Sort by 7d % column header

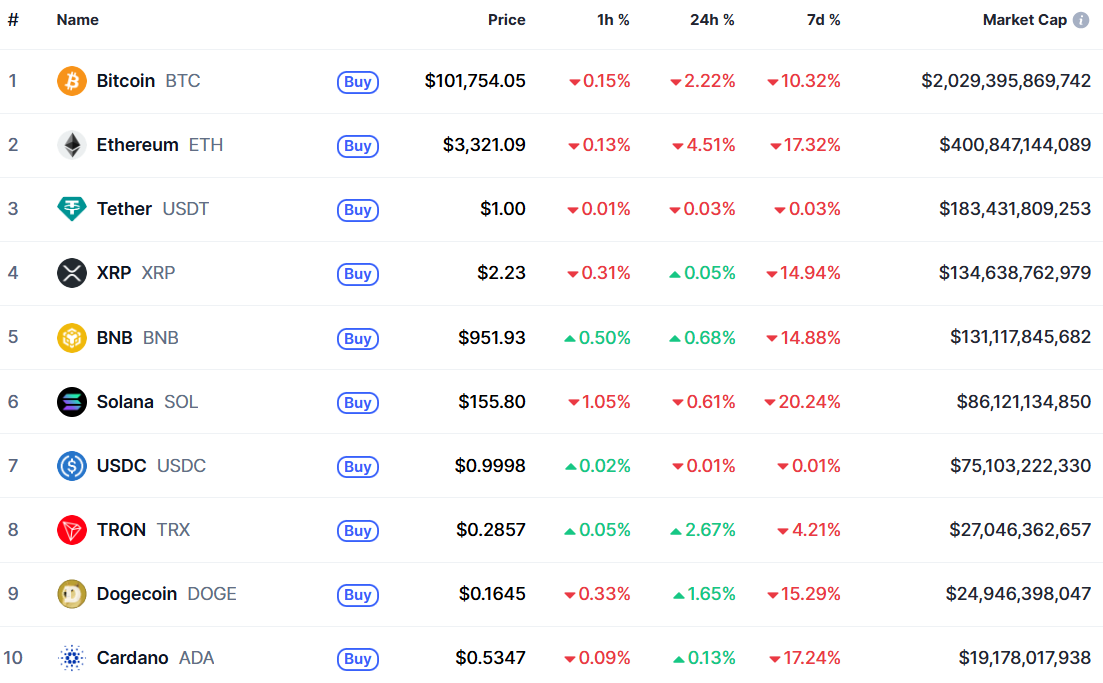(x=823, y=20)
